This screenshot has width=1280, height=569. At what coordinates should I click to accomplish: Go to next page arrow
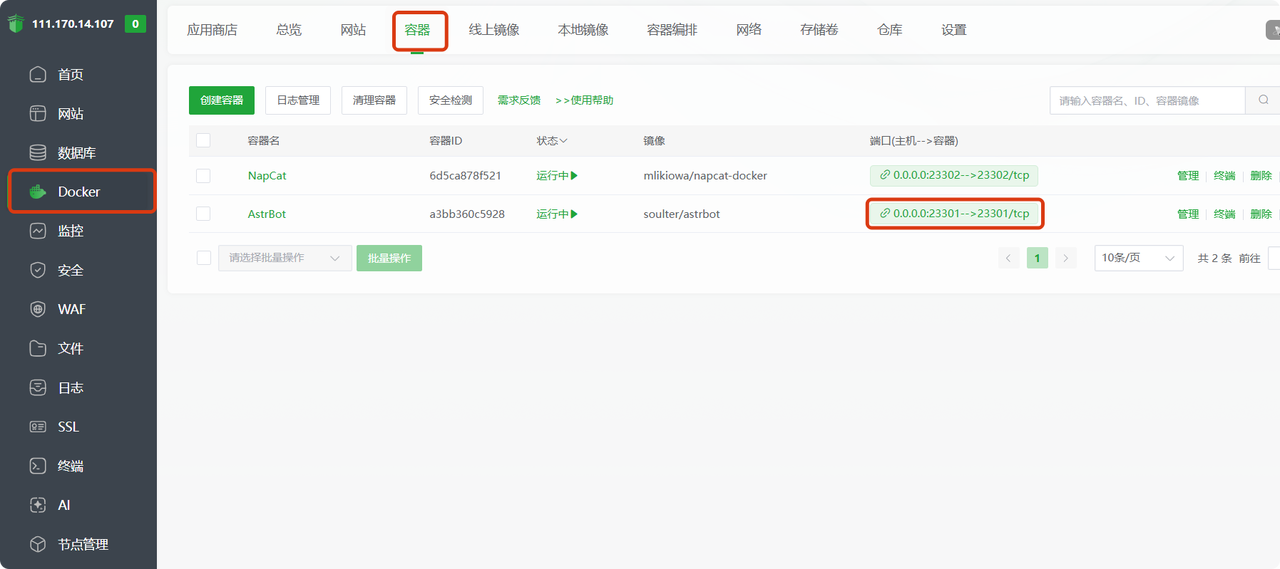point(1066,258)
